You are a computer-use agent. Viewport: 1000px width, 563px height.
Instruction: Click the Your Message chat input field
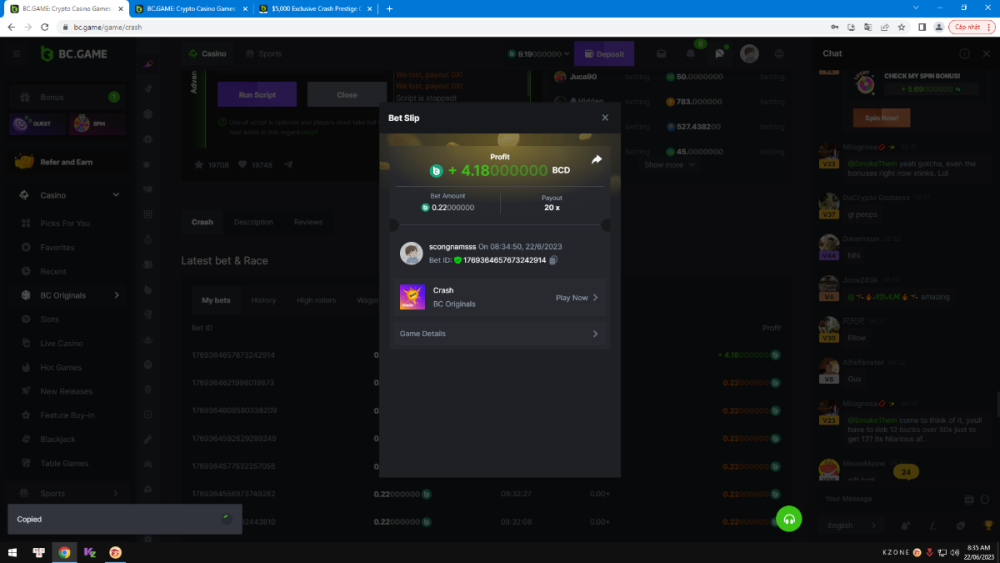[x=885, y=498]
